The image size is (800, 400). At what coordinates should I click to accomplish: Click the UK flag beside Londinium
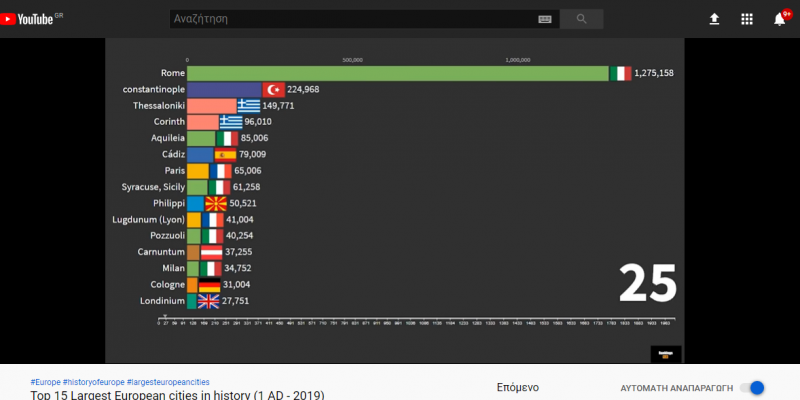click(x=209, y=301)
